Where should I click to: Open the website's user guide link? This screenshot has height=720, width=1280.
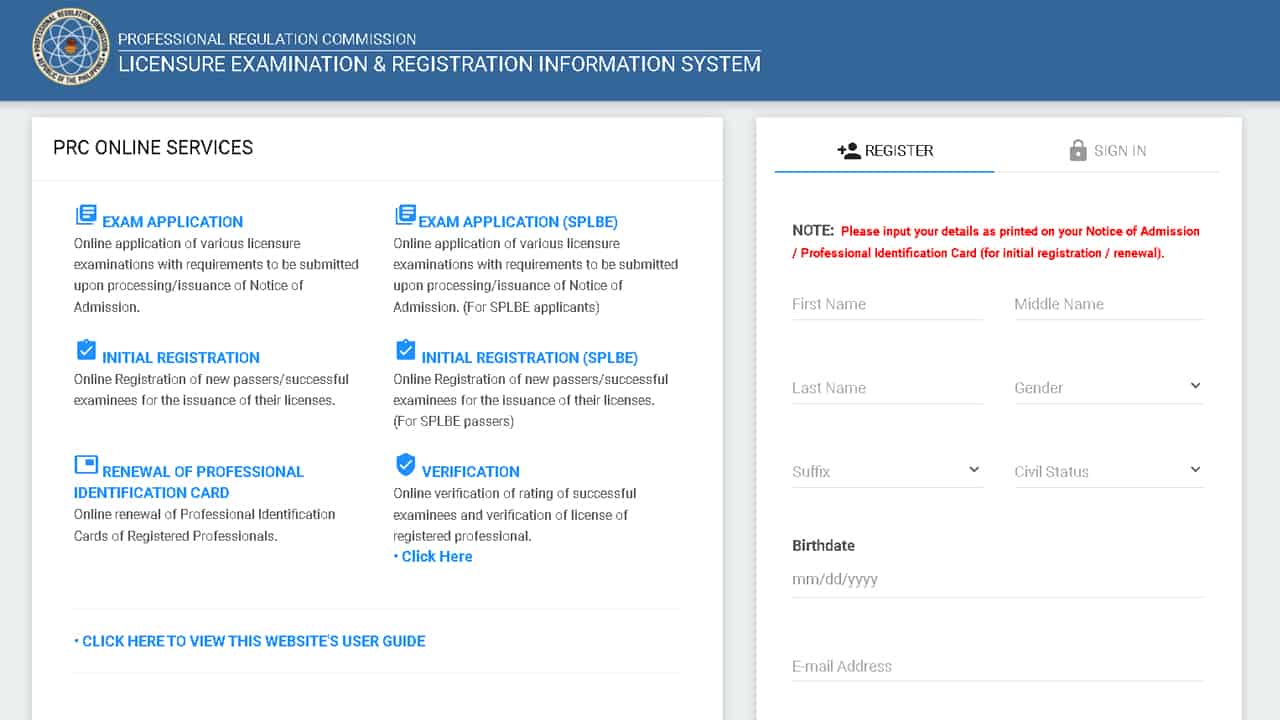(250, 641)
